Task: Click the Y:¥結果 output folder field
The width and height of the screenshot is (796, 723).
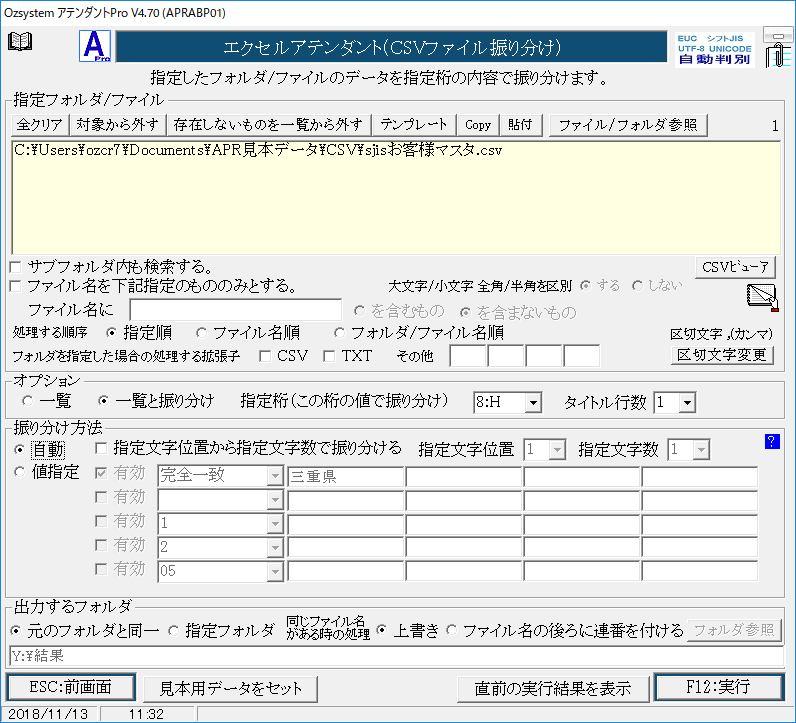Action: pos(396,656)
